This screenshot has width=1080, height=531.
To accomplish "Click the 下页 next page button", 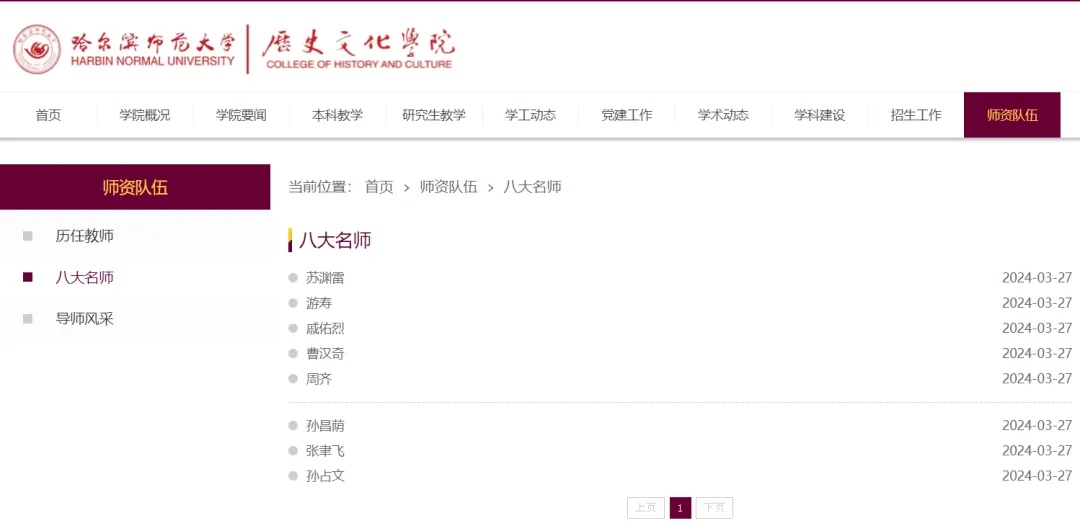I will 714,508.
